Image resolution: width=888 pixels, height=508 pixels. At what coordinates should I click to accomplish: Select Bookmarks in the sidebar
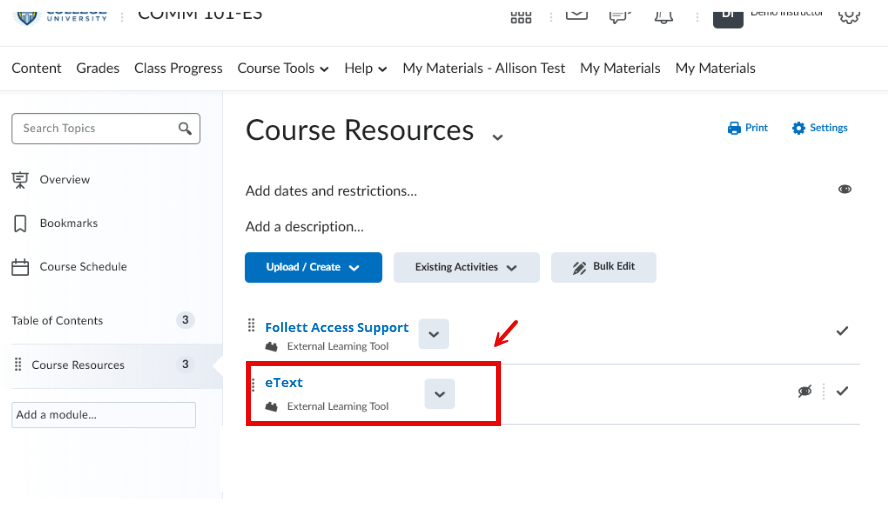pyautogui.click(x=69, y=223)
